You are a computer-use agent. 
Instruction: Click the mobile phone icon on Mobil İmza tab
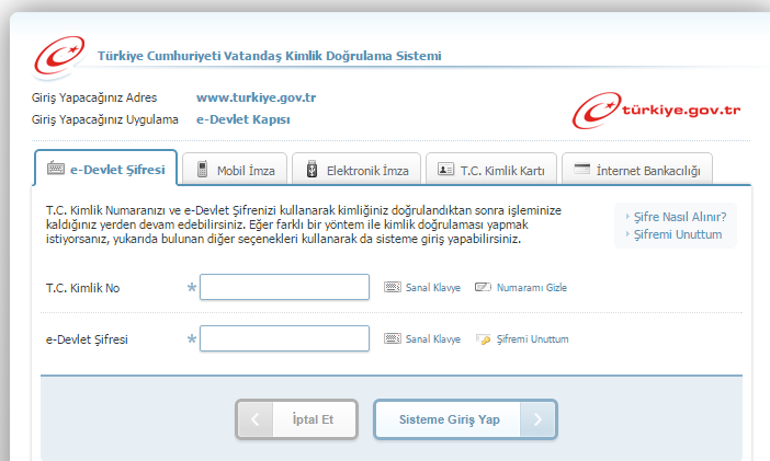click(203, 170)
